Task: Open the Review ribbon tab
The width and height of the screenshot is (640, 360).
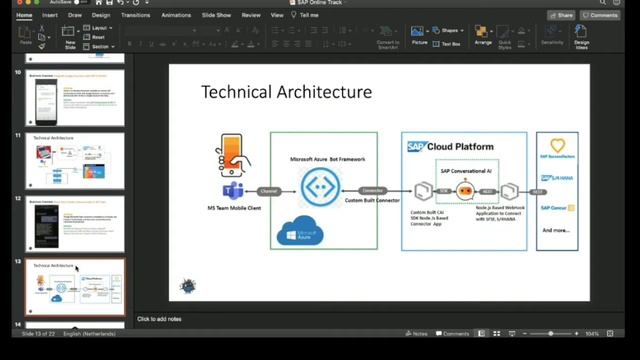Action: tap(251, 15)
